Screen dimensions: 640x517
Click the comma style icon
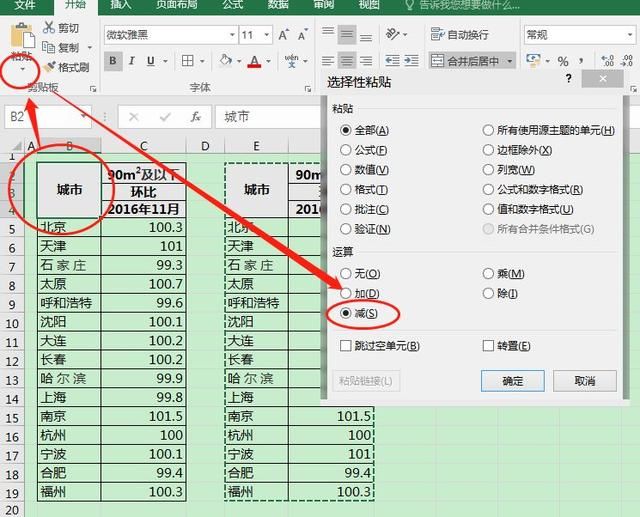click(x=581, y=61)
